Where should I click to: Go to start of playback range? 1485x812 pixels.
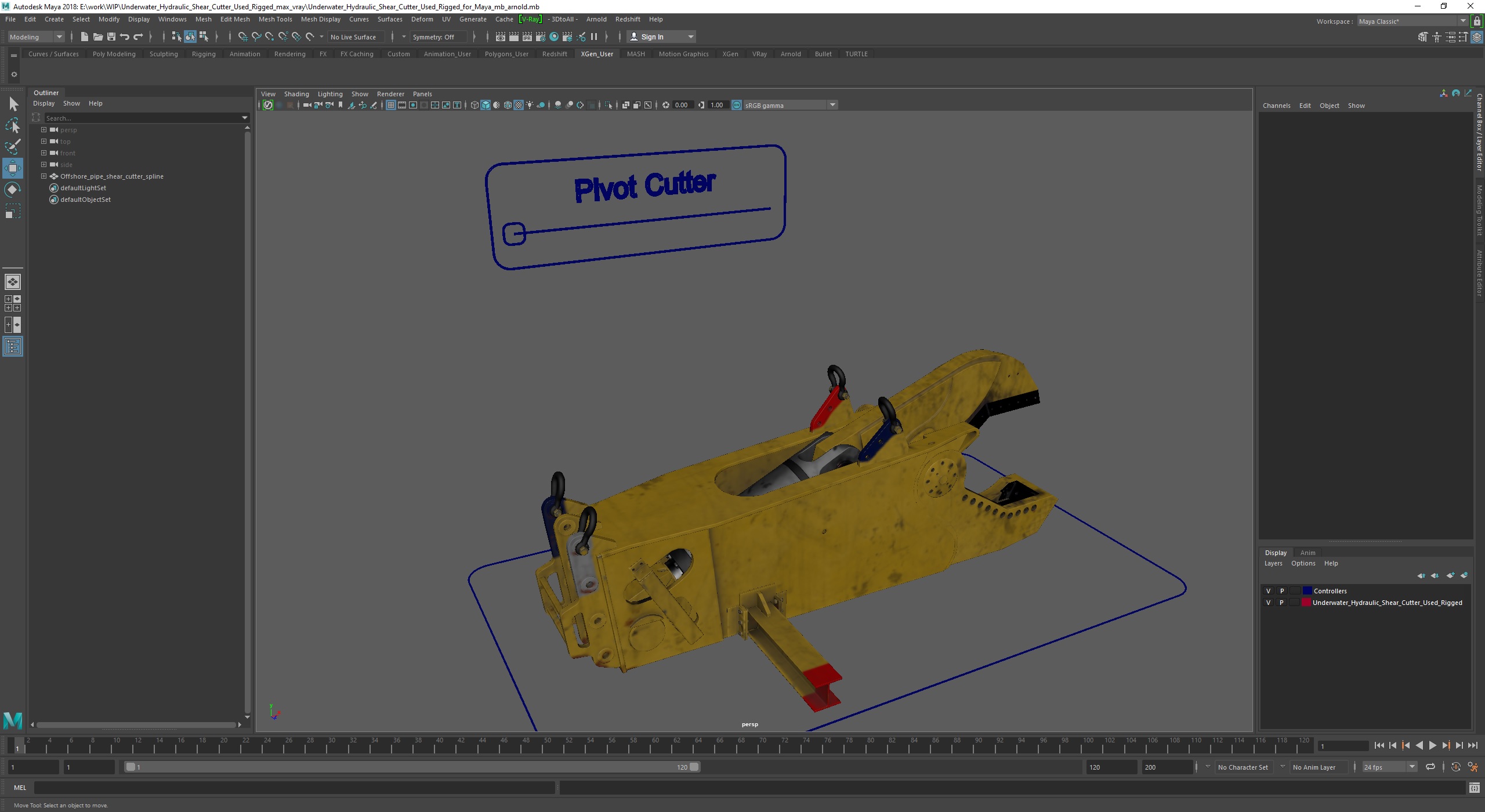tap(1379, 746)
